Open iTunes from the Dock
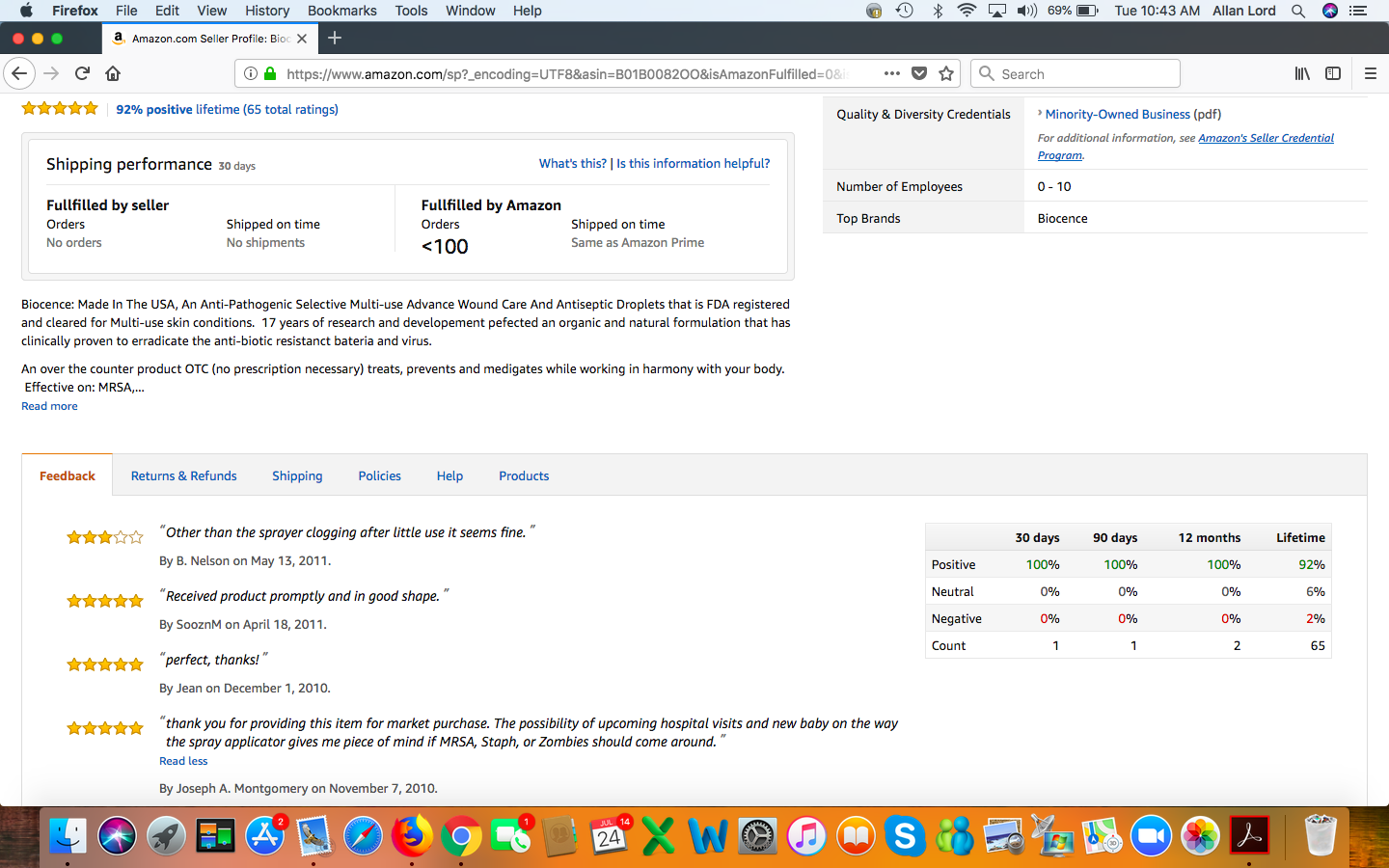The height and width of the screenshot is (868, 1389). (x=806, y=835)
